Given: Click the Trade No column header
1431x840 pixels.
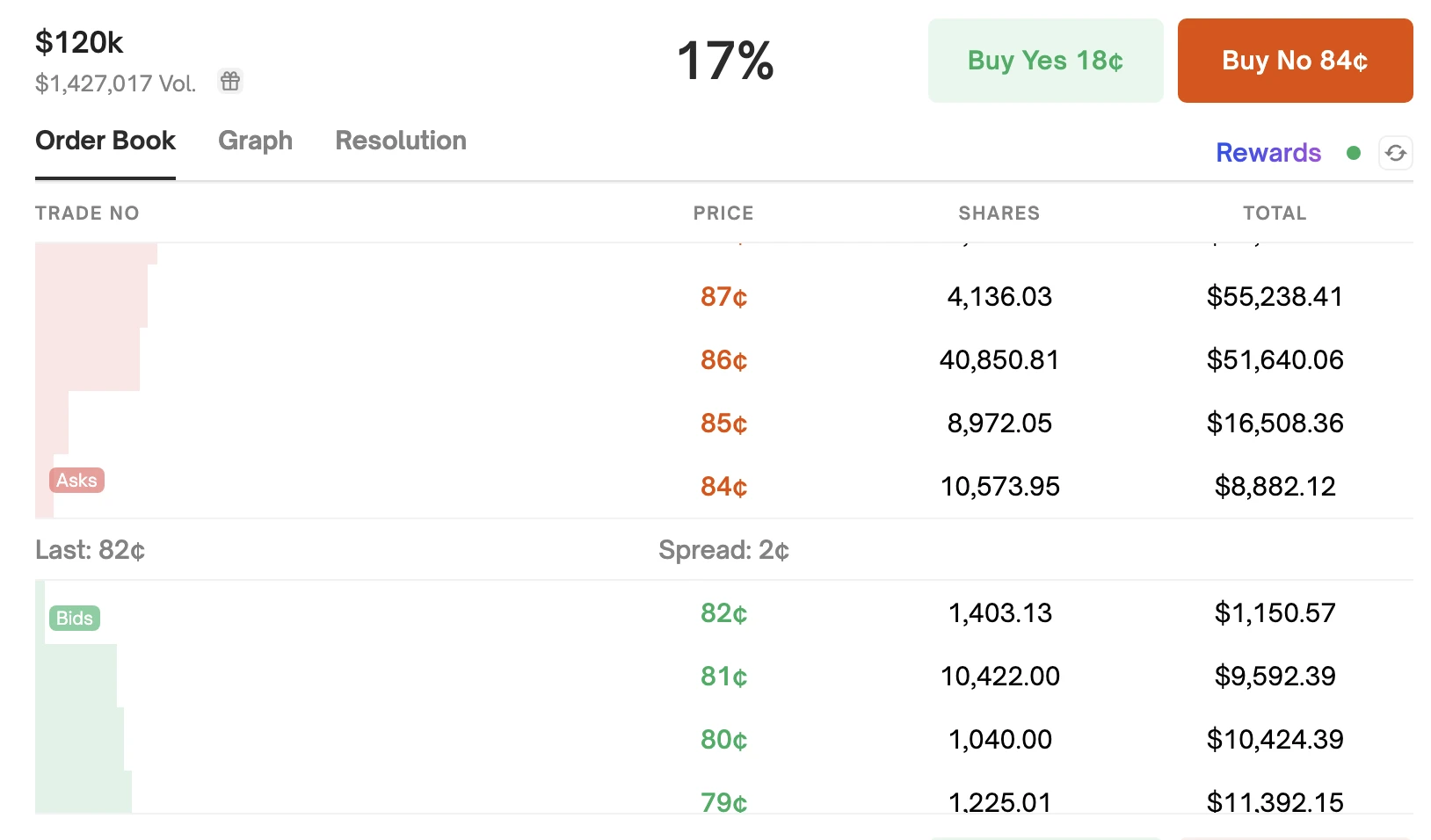Looking at the screenshot, I should click(x=87, y=213).
